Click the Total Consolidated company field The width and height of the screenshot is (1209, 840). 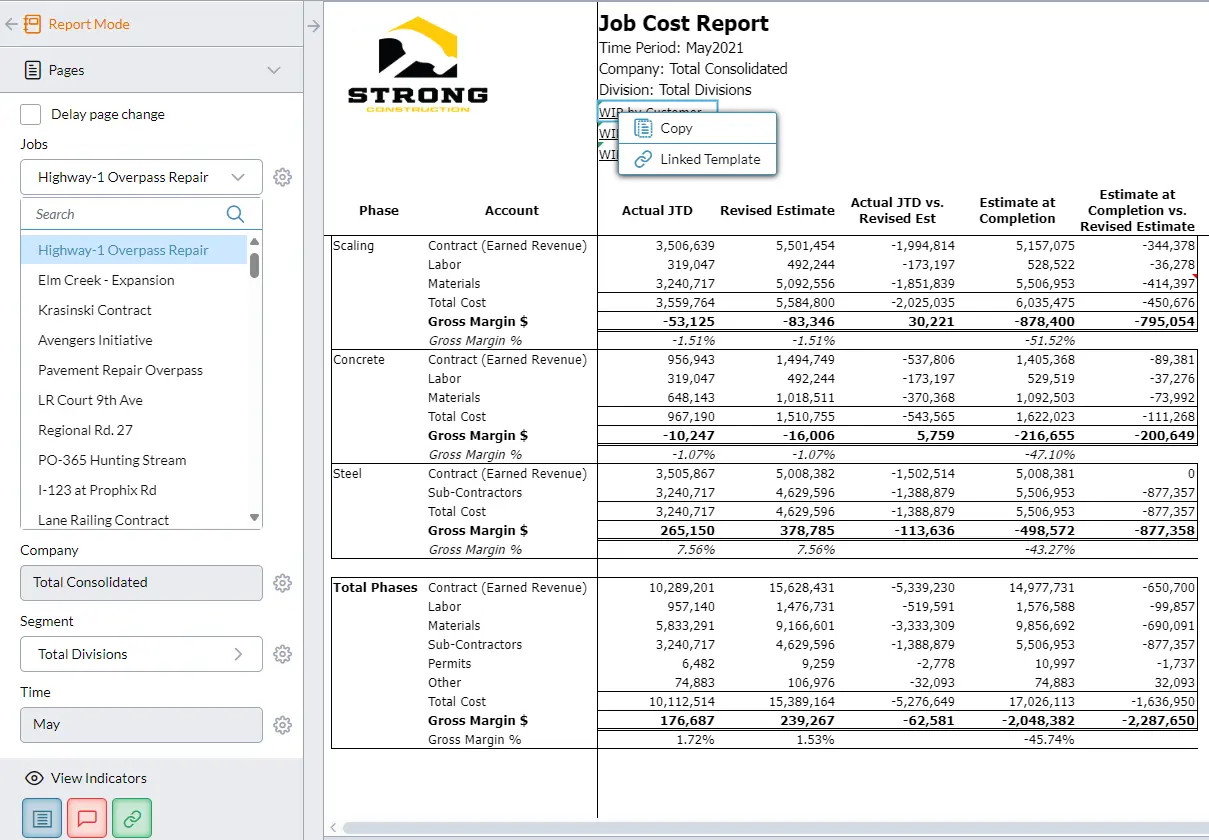pyautogui.click(x=141, y=582)
